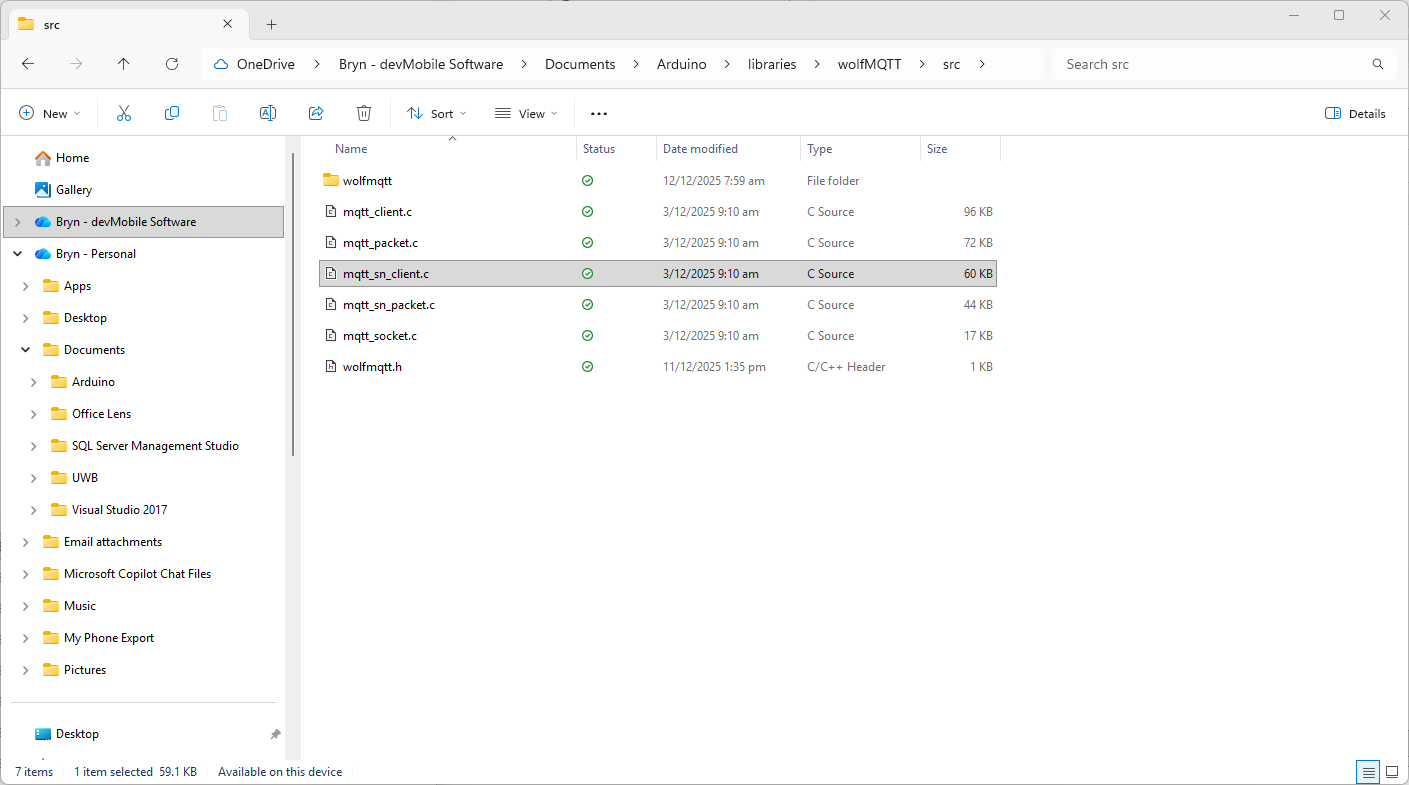Click the Copy icon in toolbar

click(172, 114)
